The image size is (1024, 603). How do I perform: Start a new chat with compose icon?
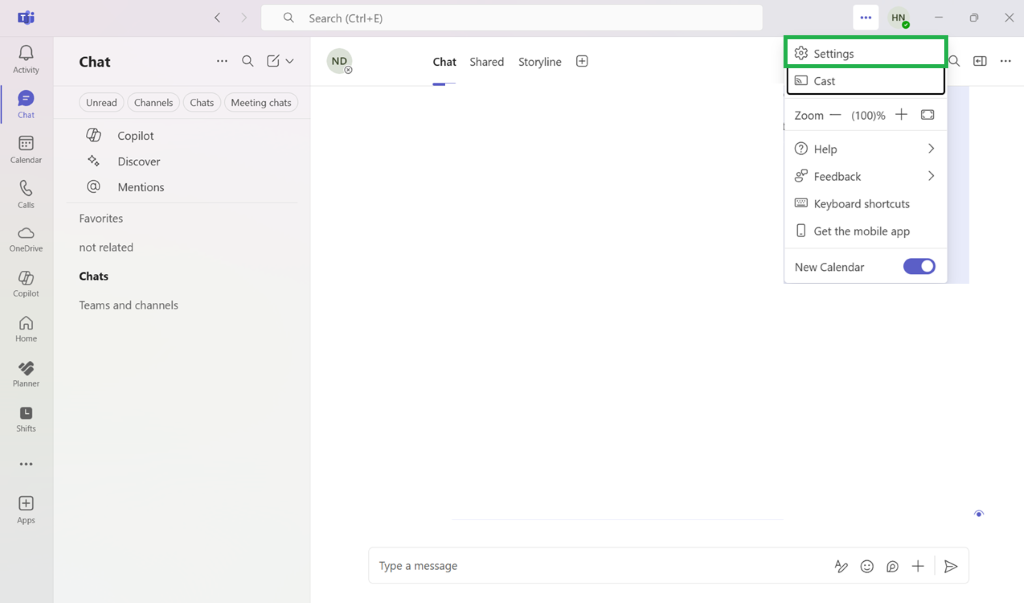pos(273,61)
